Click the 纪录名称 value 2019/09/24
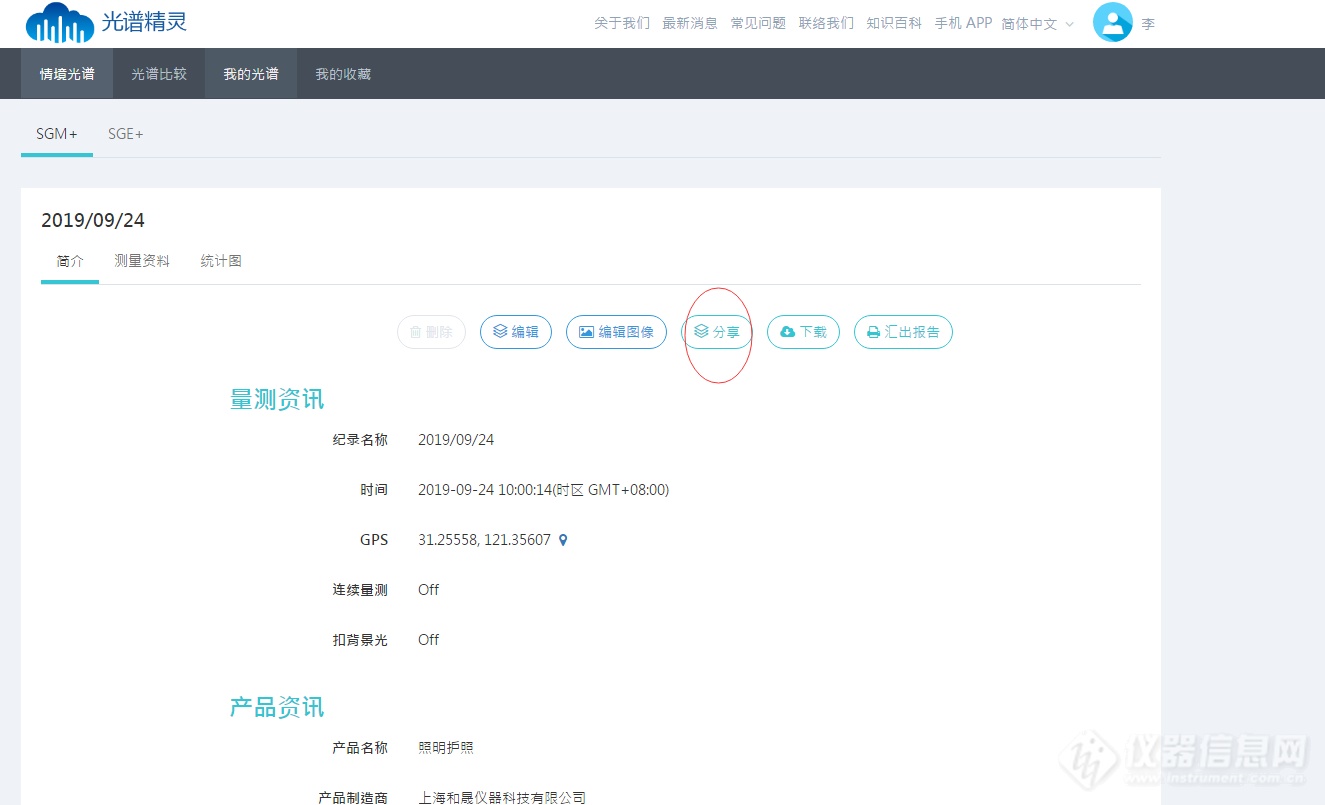The image size is (1325, 805). 456,440
